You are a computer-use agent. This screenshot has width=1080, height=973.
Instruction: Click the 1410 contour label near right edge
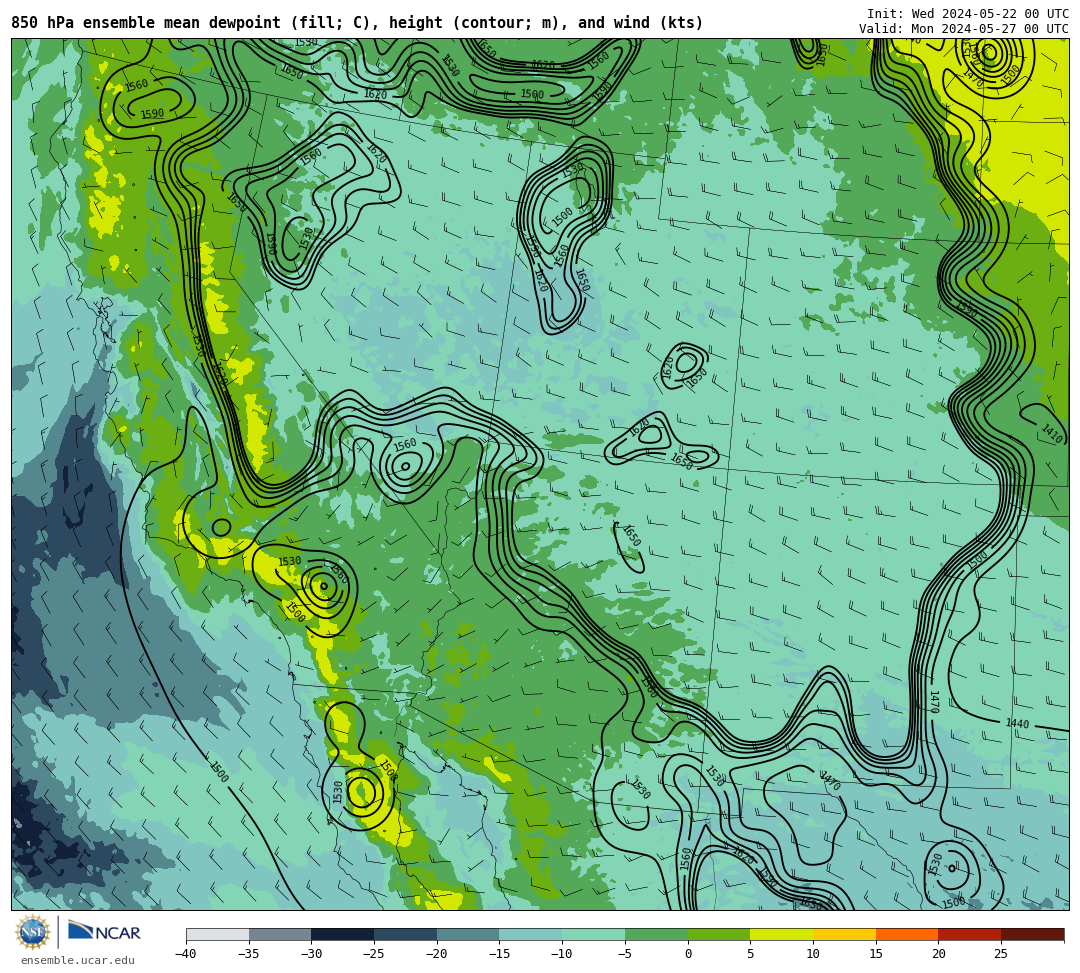(1052, 433)
